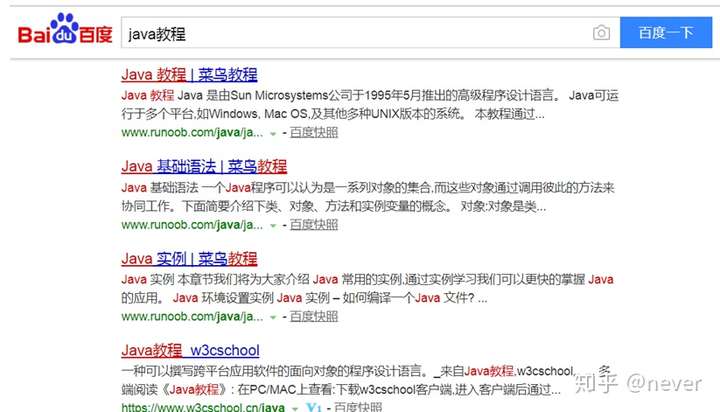720x412 pixels.
Task: Click the green URL under Java 教程 result
Action: (192, 133)
